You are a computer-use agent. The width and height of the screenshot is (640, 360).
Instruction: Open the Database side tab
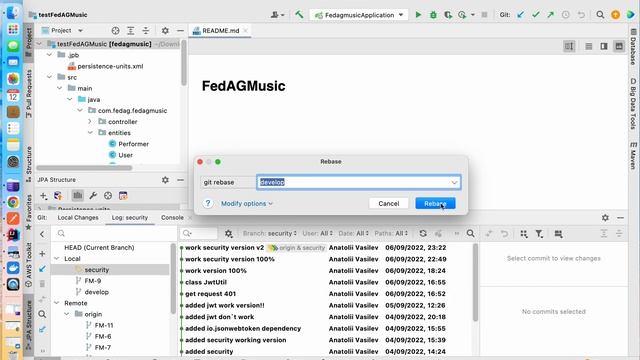coord(633,46)
